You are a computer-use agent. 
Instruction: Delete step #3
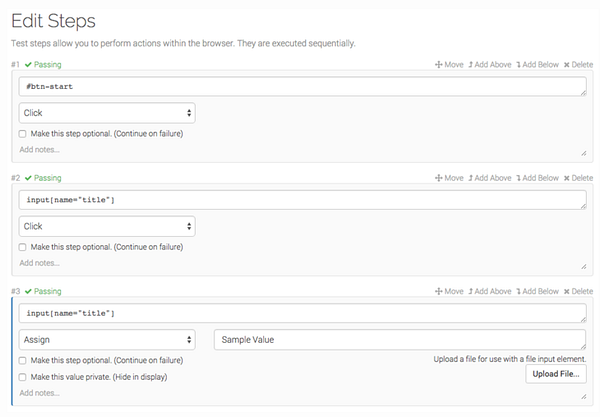(x=578, y=291)
